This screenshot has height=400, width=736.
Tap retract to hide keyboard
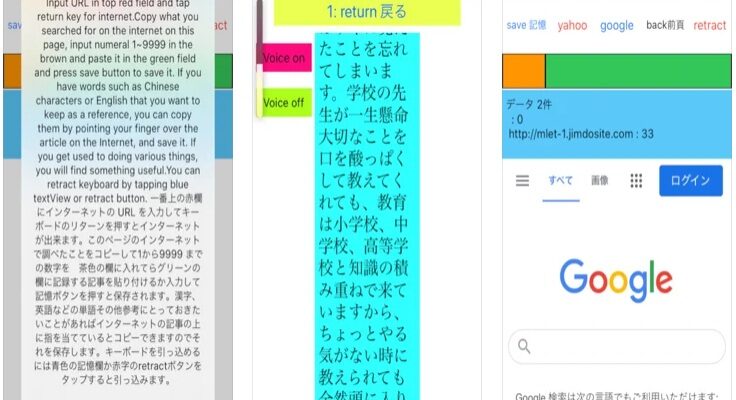710,25
